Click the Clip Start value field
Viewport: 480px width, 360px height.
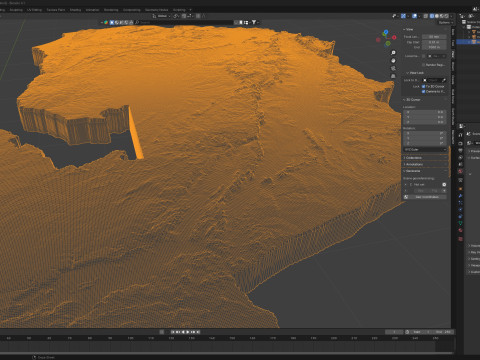[x=434, y=42]
